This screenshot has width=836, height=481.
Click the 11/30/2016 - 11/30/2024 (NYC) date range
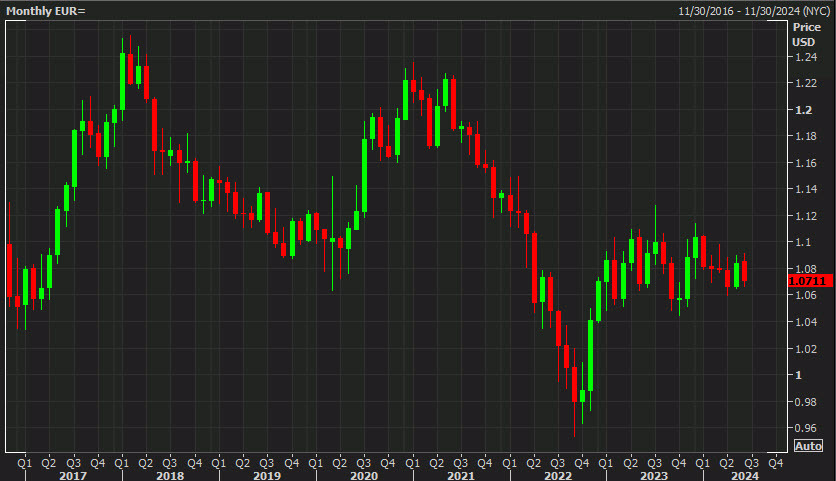pos(754,11)
